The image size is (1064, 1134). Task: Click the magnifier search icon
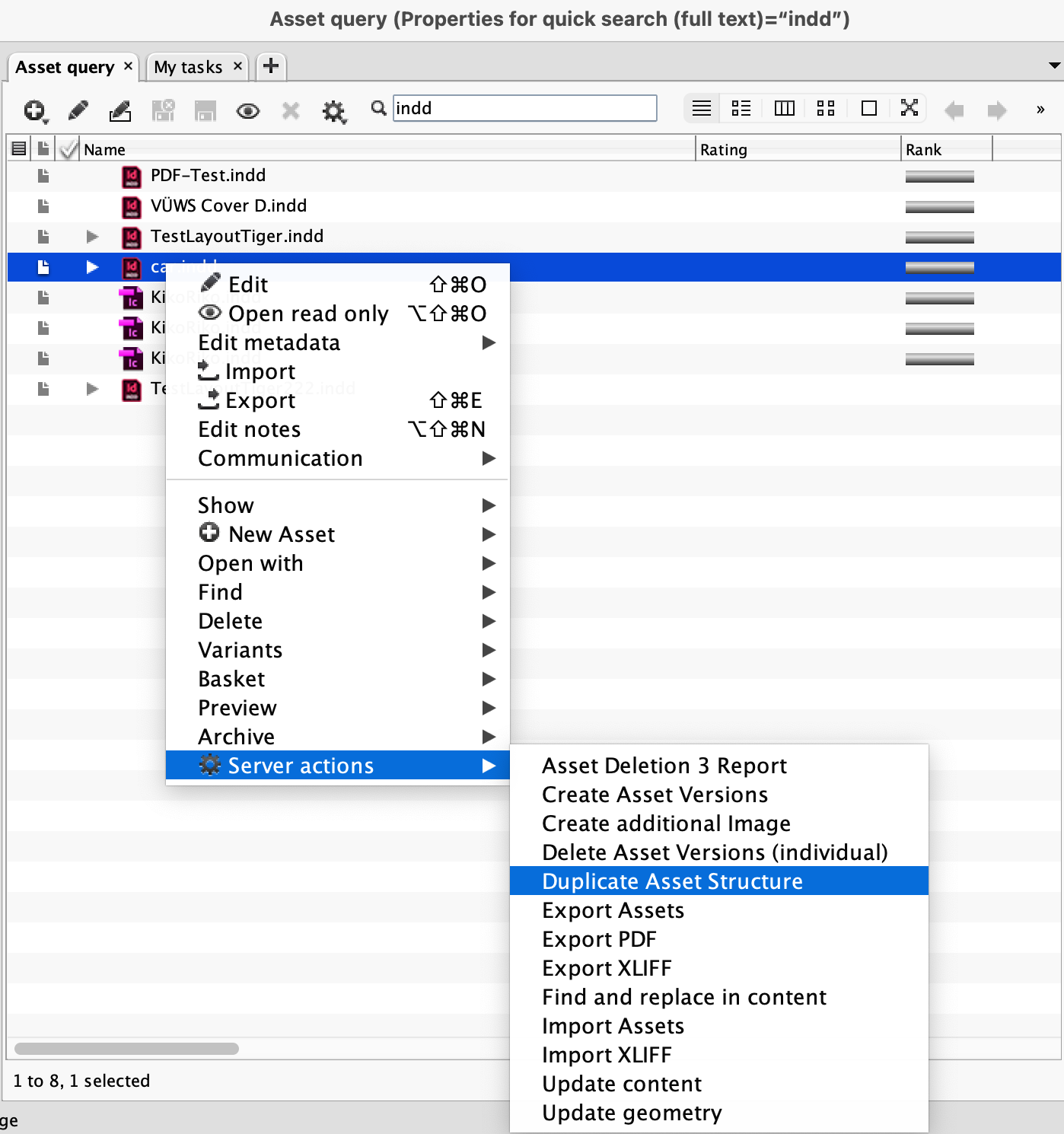tap(378, 108)
